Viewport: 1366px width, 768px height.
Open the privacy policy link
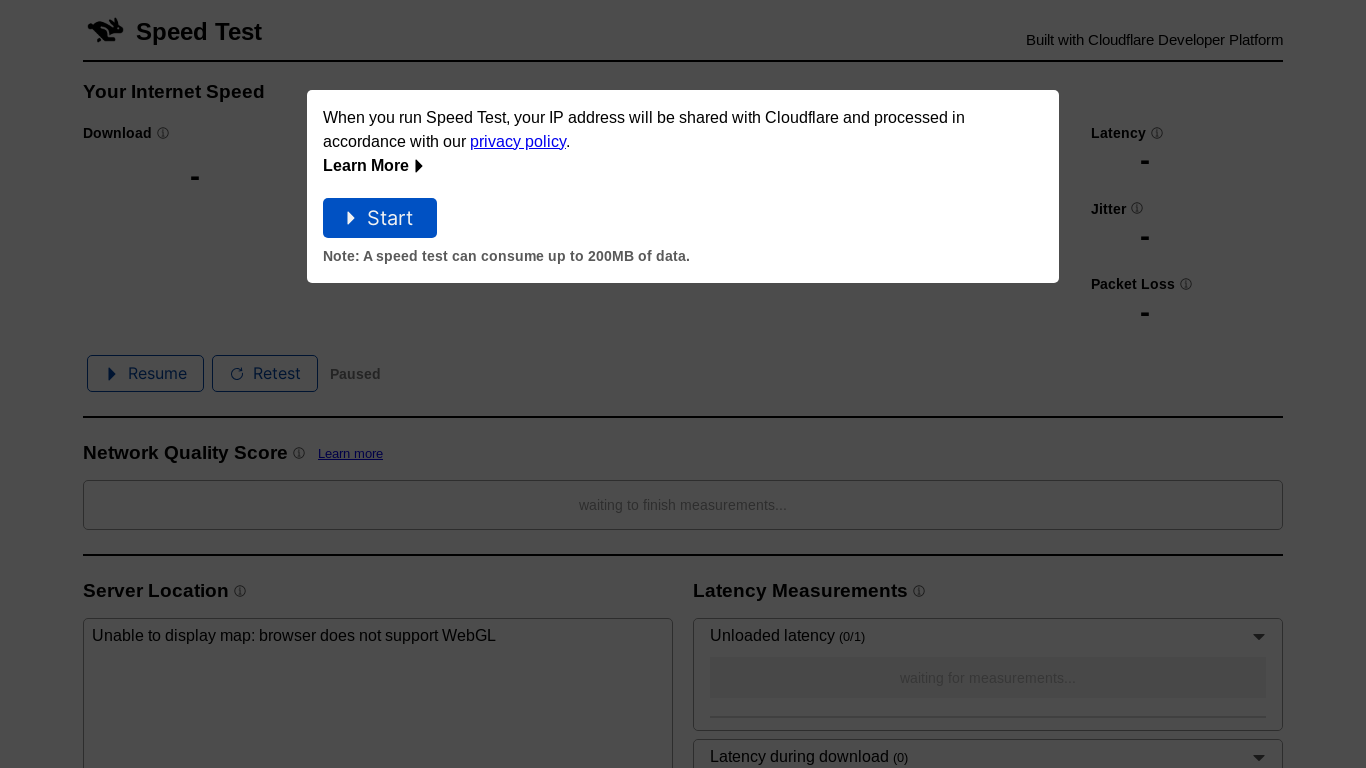[x=518, y=142]
